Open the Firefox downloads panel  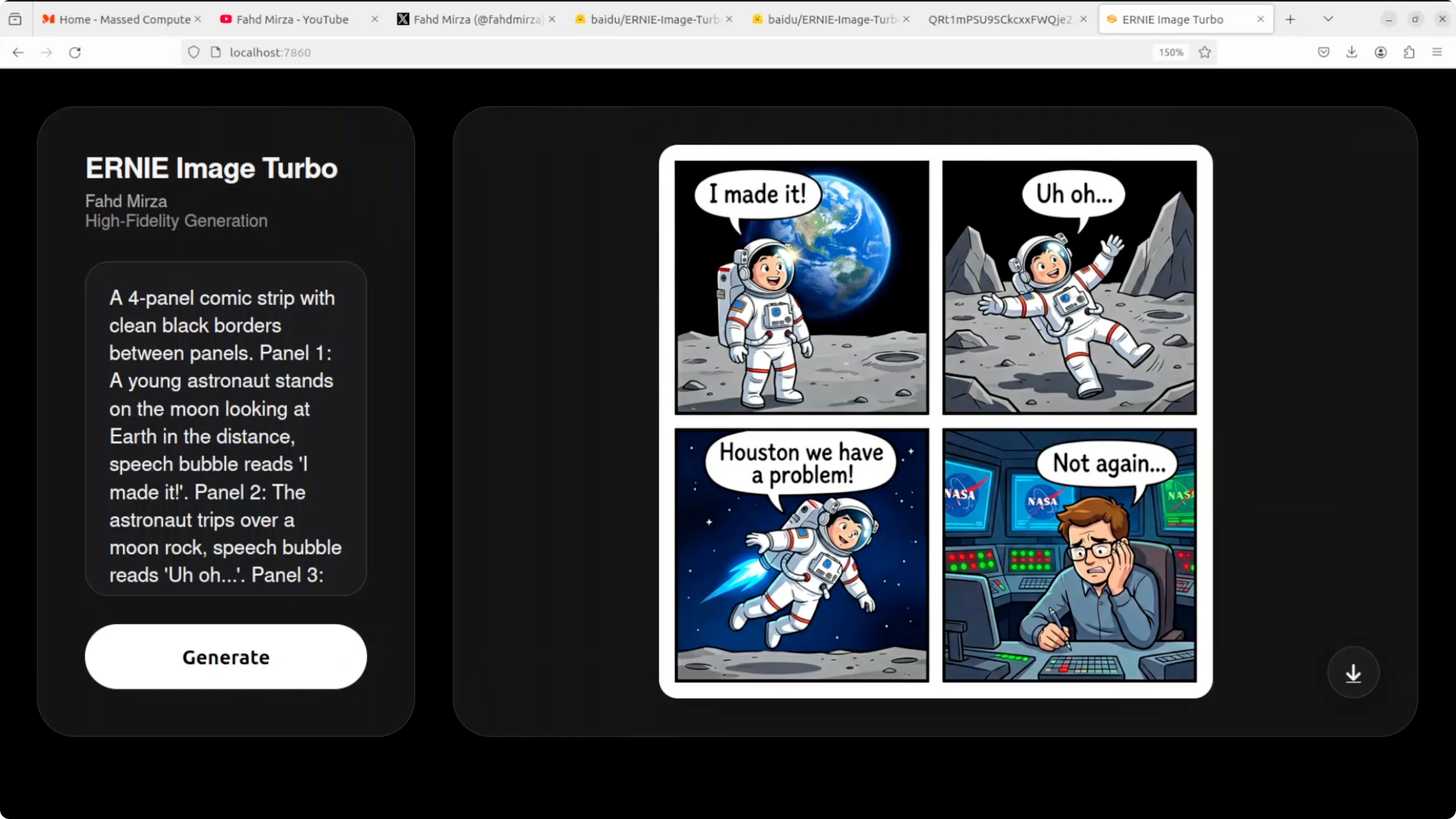[1352, 53]
